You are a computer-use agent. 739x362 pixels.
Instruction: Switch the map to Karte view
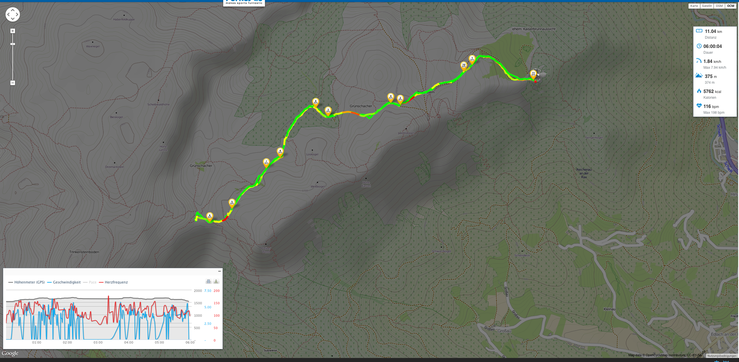click(x=694, y=6)
